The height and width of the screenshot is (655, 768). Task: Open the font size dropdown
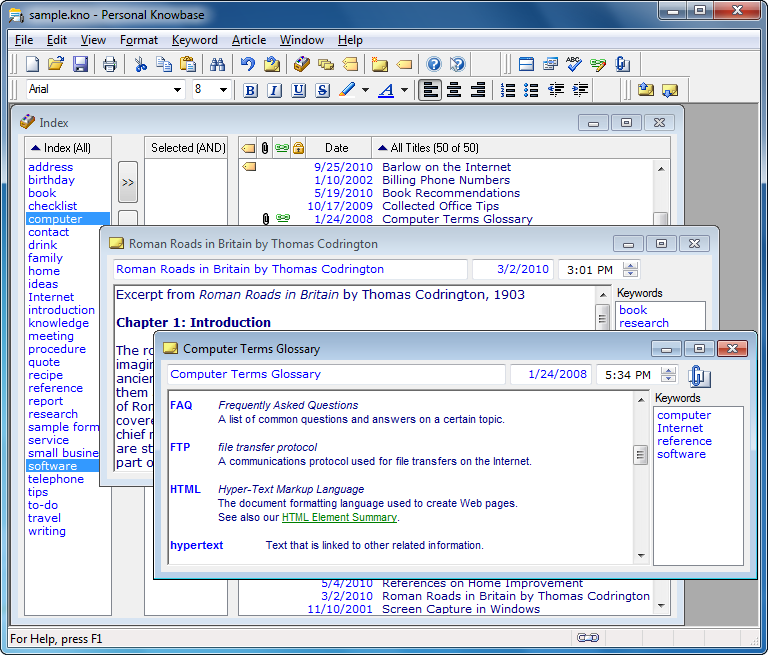(223, 90)
